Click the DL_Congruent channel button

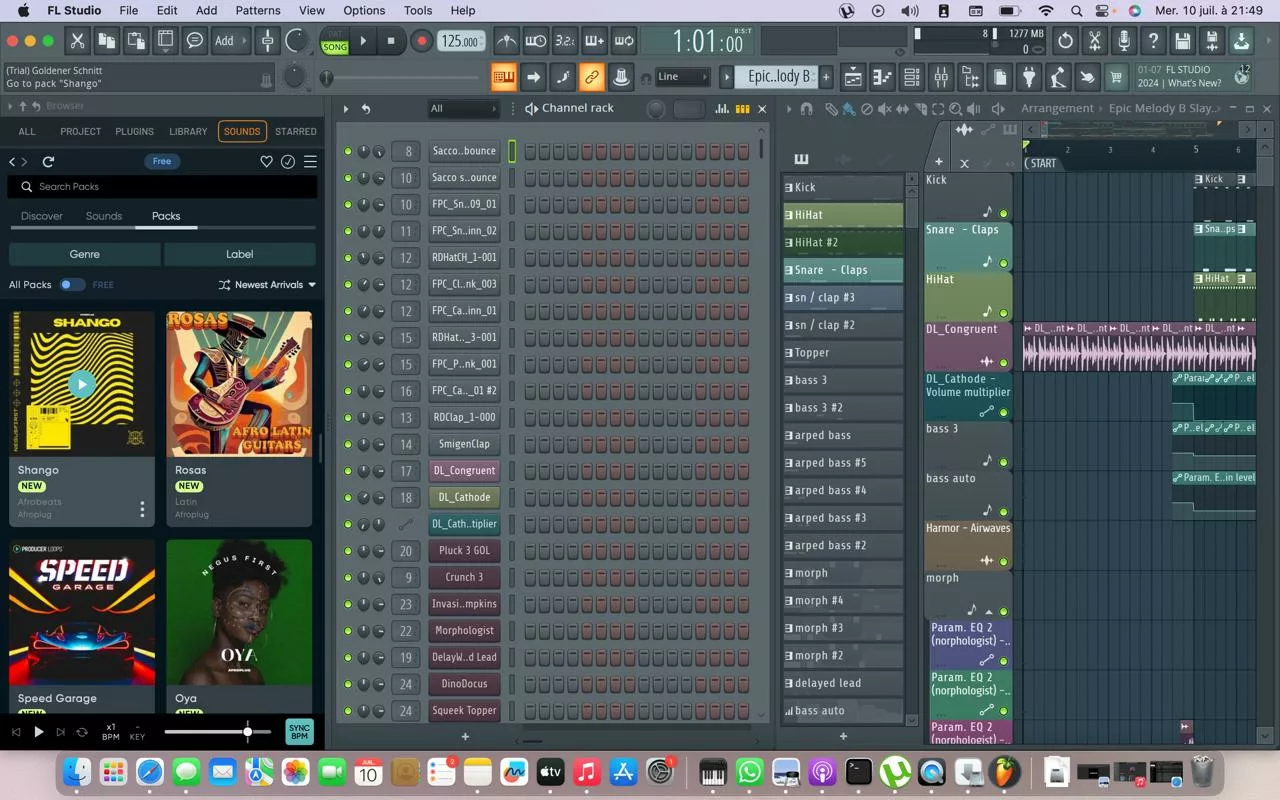(x=464, y=471)
